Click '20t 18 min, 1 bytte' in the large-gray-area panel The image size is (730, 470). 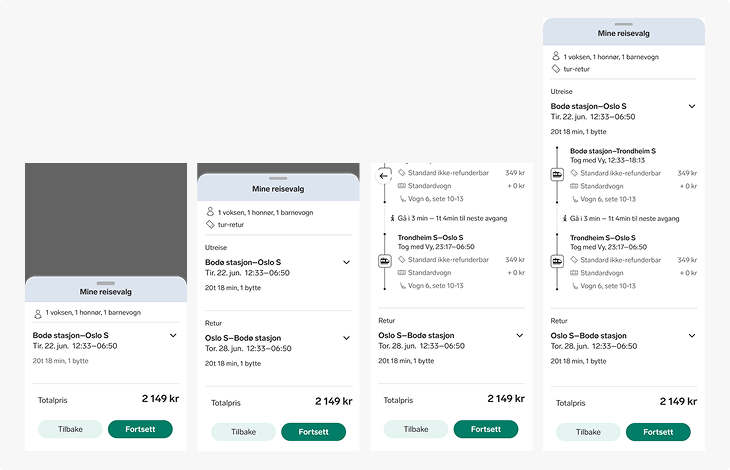(x=61, y=361)
